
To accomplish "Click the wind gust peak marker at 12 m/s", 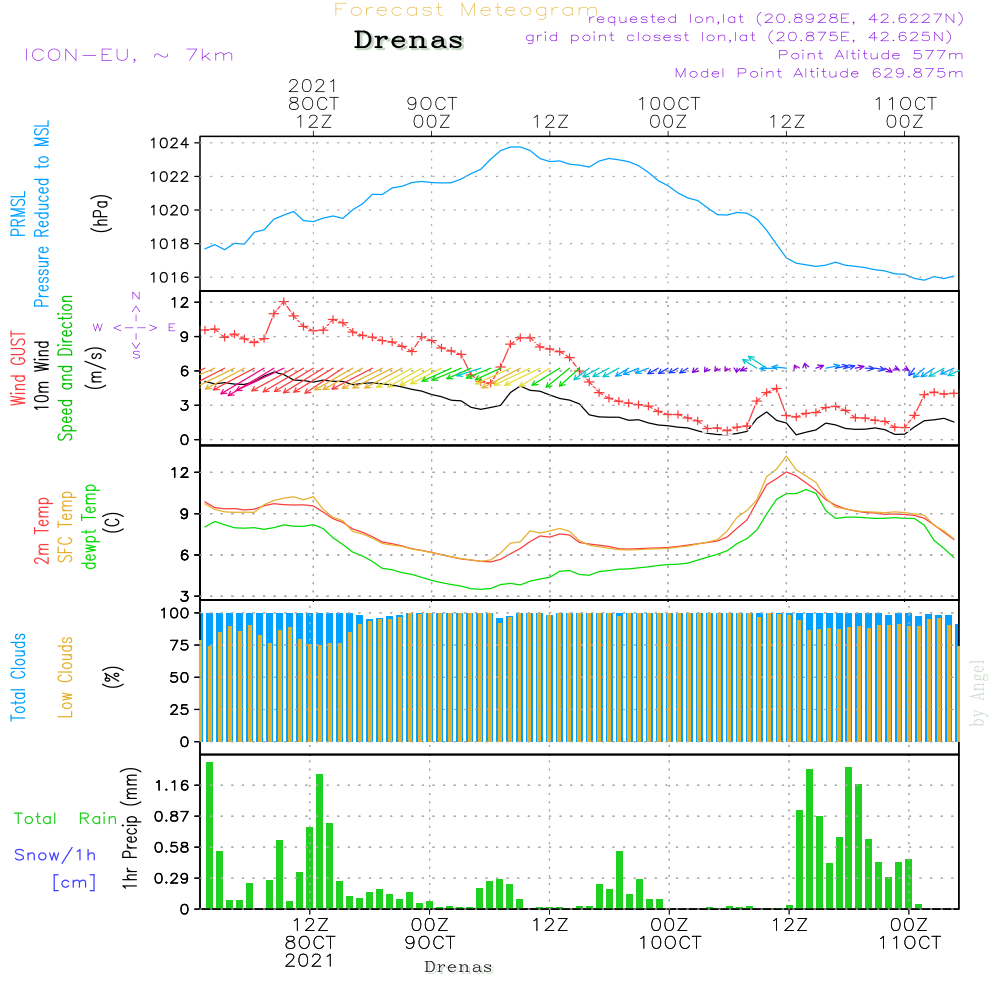I will (x=284, y=301).
